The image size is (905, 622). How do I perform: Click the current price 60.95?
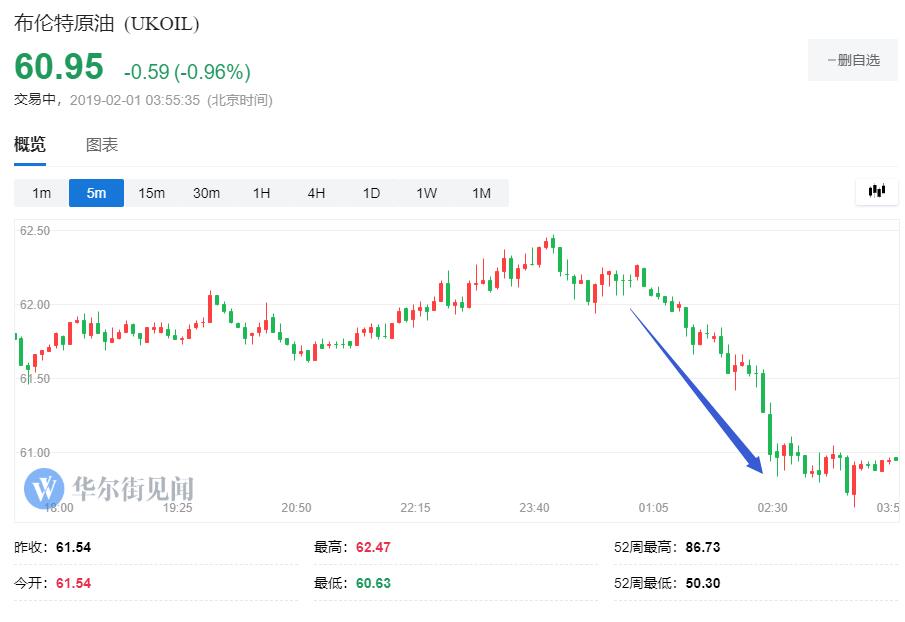59,67
